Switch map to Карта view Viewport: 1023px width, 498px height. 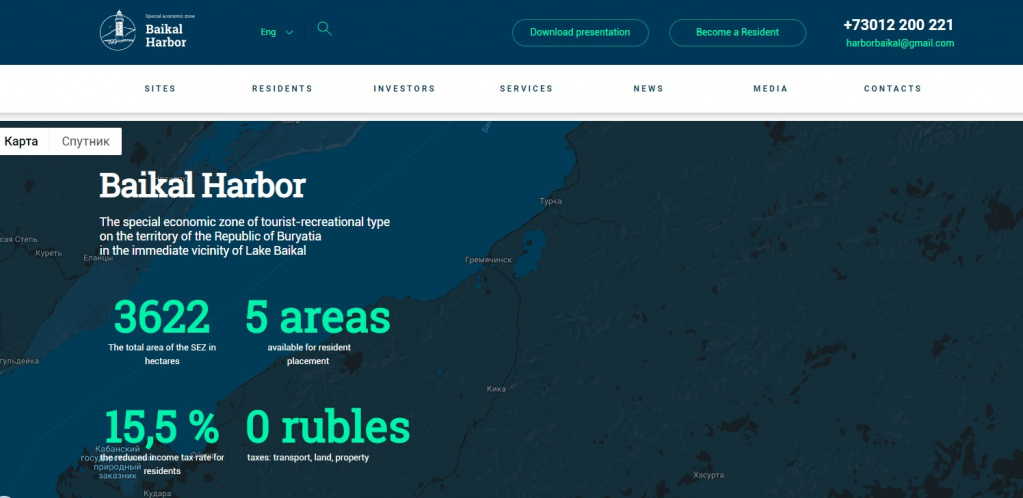pyautogui.click(x=22, y=142)
